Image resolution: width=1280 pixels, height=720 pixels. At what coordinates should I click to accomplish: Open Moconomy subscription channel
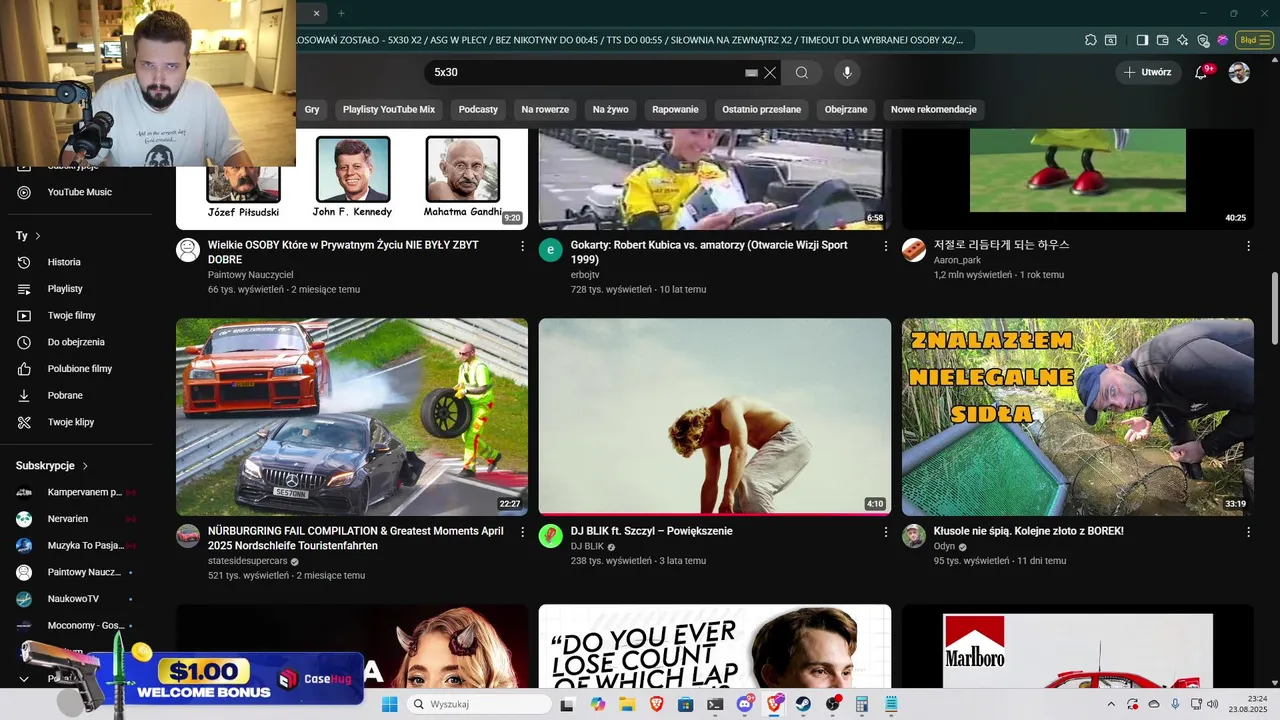click(x=78, y=626)
